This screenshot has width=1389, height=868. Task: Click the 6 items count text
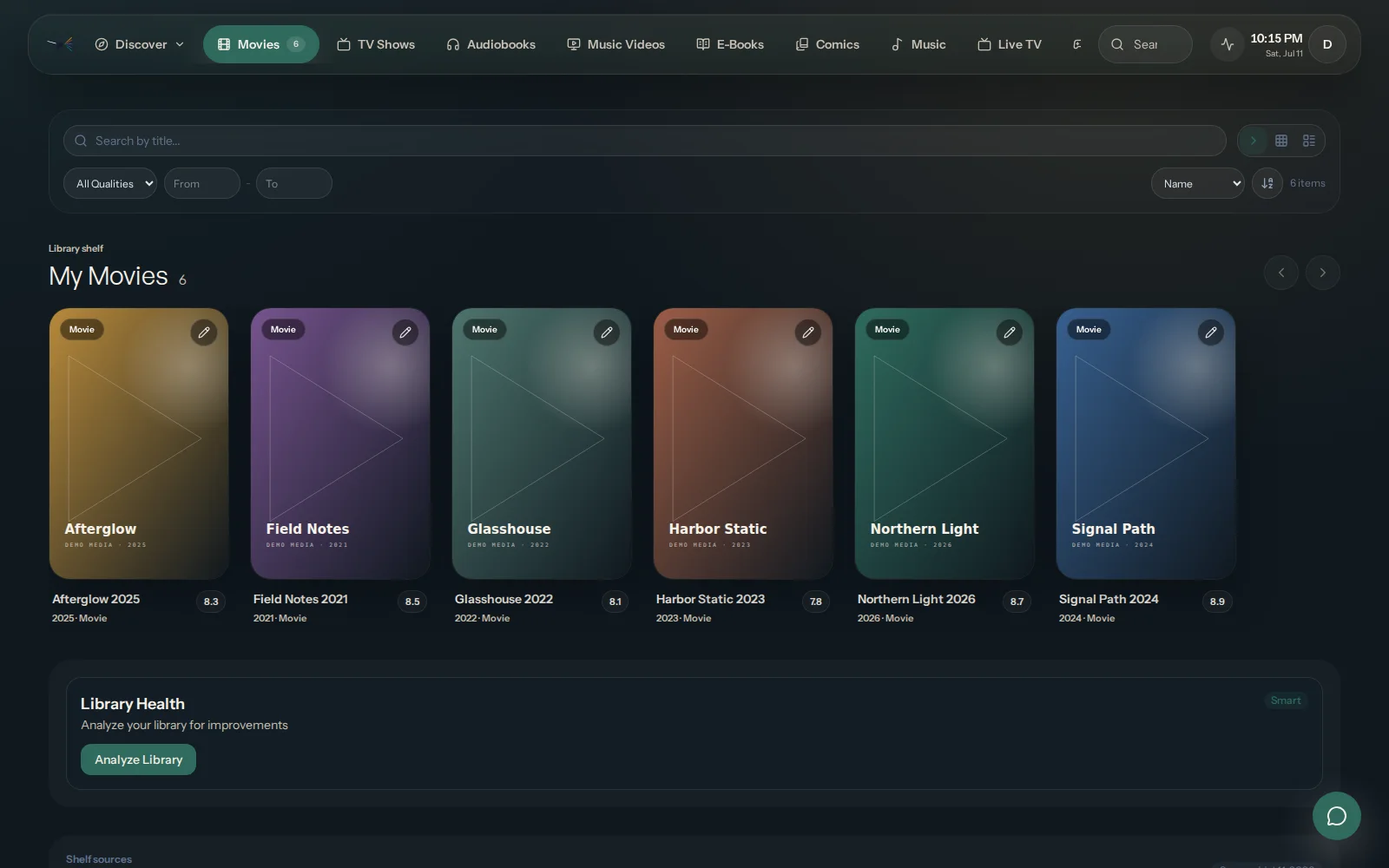point(1307,183)
